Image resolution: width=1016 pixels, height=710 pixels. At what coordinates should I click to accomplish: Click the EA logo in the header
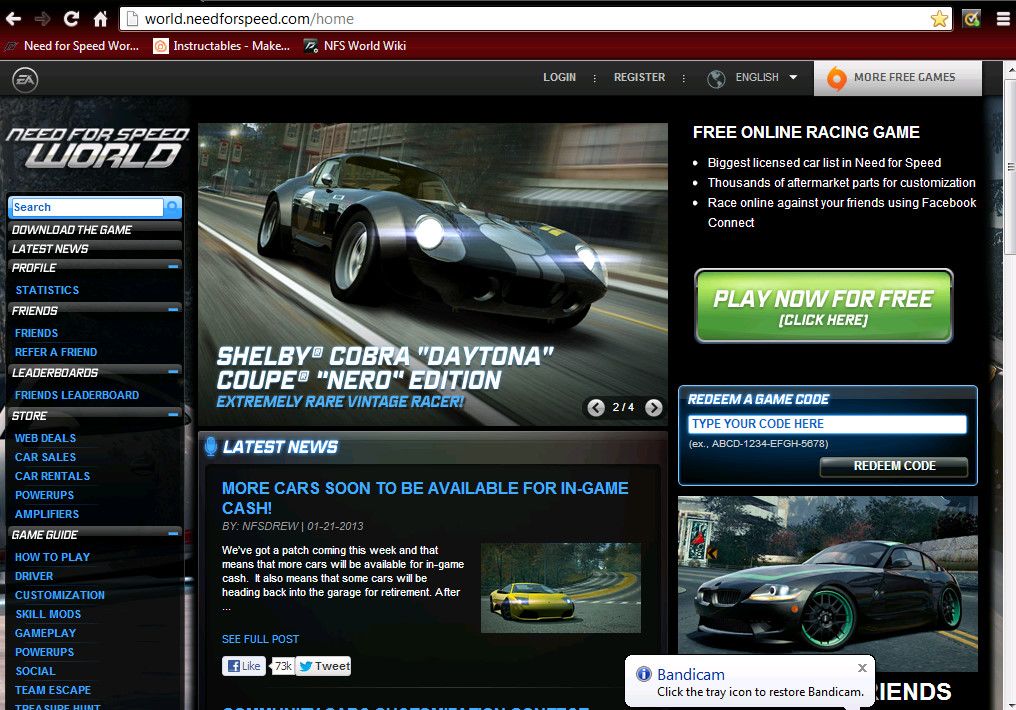tap(25, 80)
